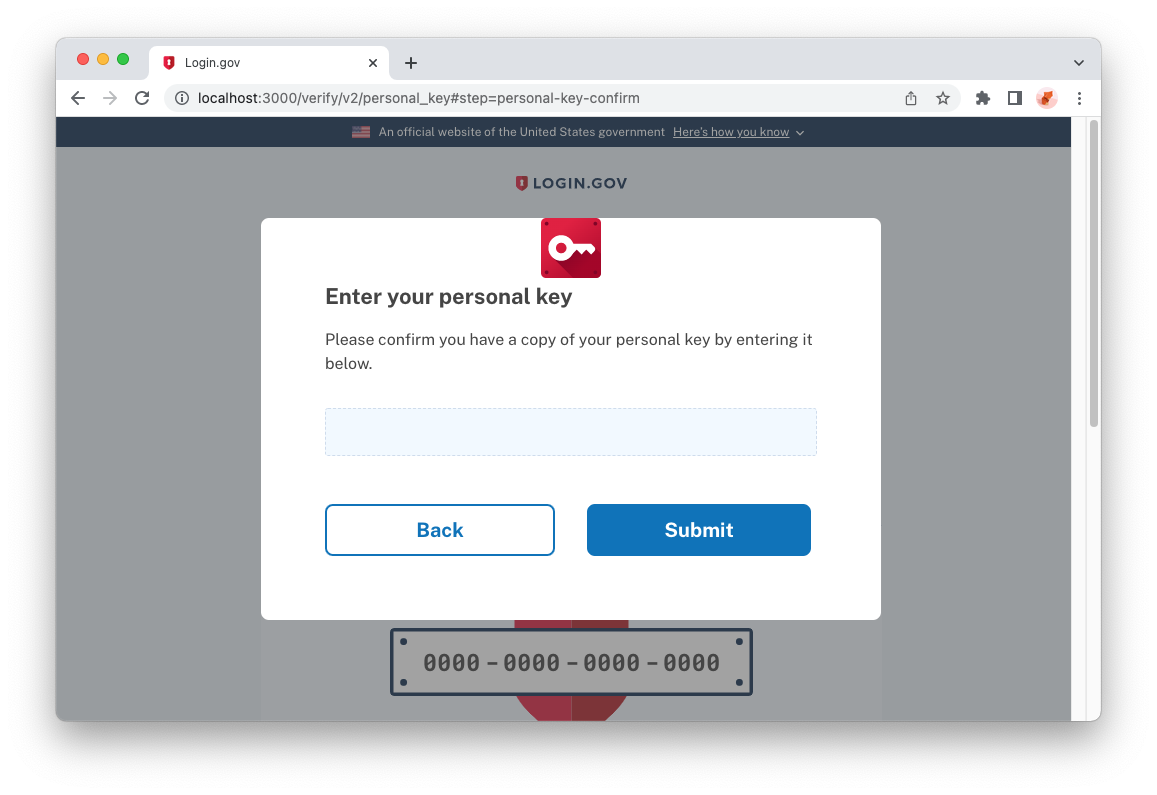Click the Submit button
Viewport: 1157px width, 795px height.
point(699,530)
